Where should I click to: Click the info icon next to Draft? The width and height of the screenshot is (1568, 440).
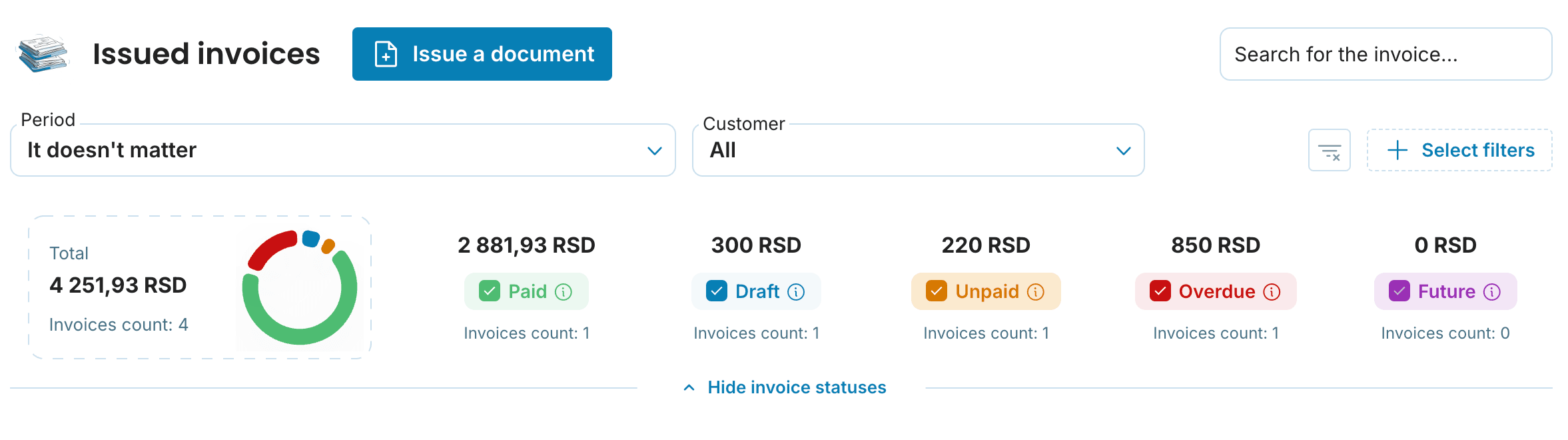(796, 292)
